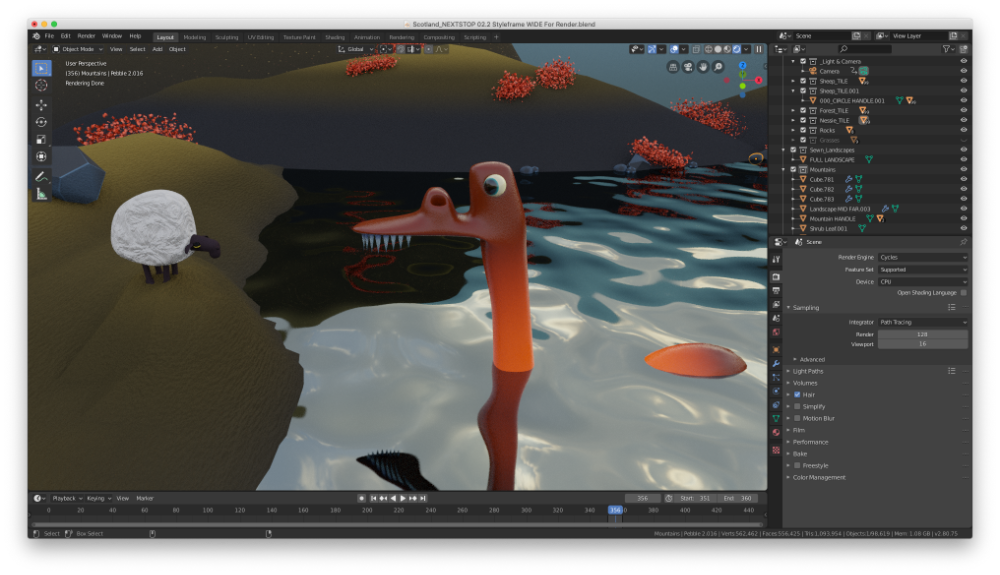Open the Render menu
The width and height of the screenshot is (1000, 575).
87,36
